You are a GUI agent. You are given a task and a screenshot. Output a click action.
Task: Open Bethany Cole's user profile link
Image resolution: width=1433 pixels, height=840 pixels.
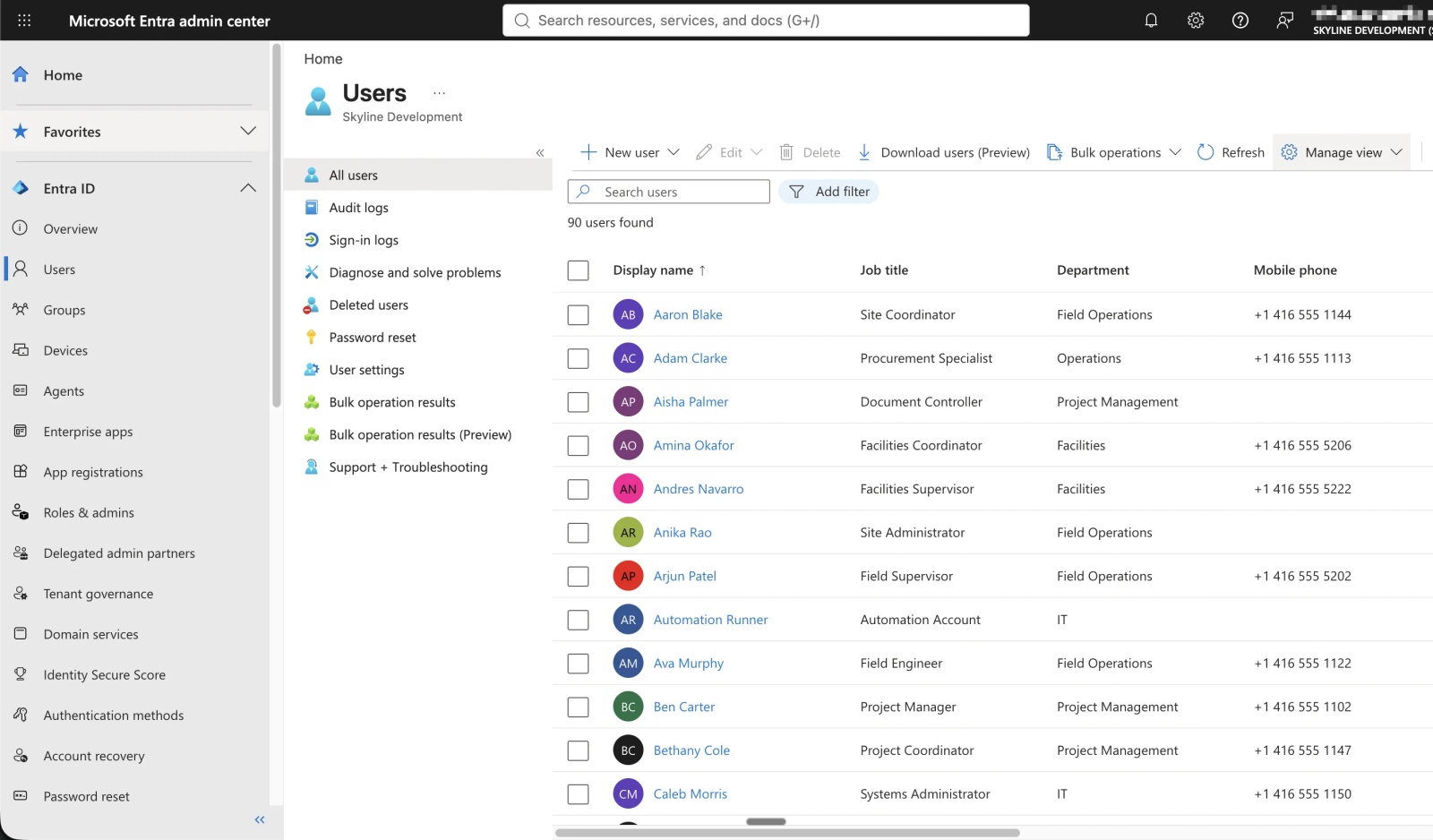click(x=691, y=750)
